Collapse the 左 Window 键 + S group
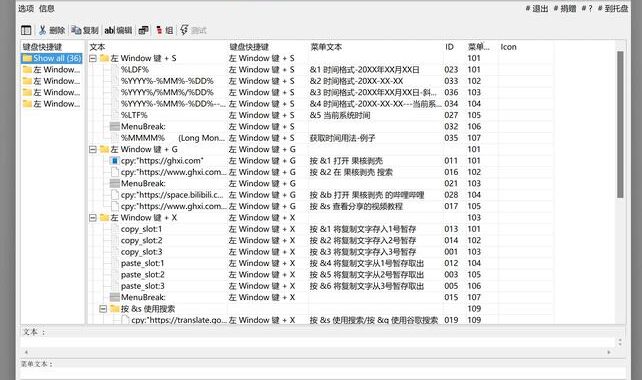 coord(93,58)
